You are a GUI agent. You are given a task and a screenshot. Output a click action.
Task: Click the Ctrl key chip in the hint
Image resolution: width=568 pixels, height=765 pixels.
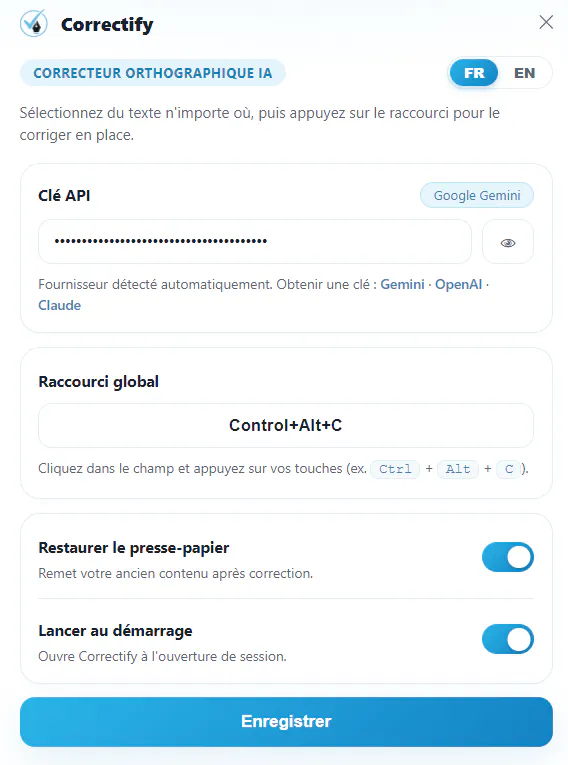pyautogui.click(x=395, y=469)
